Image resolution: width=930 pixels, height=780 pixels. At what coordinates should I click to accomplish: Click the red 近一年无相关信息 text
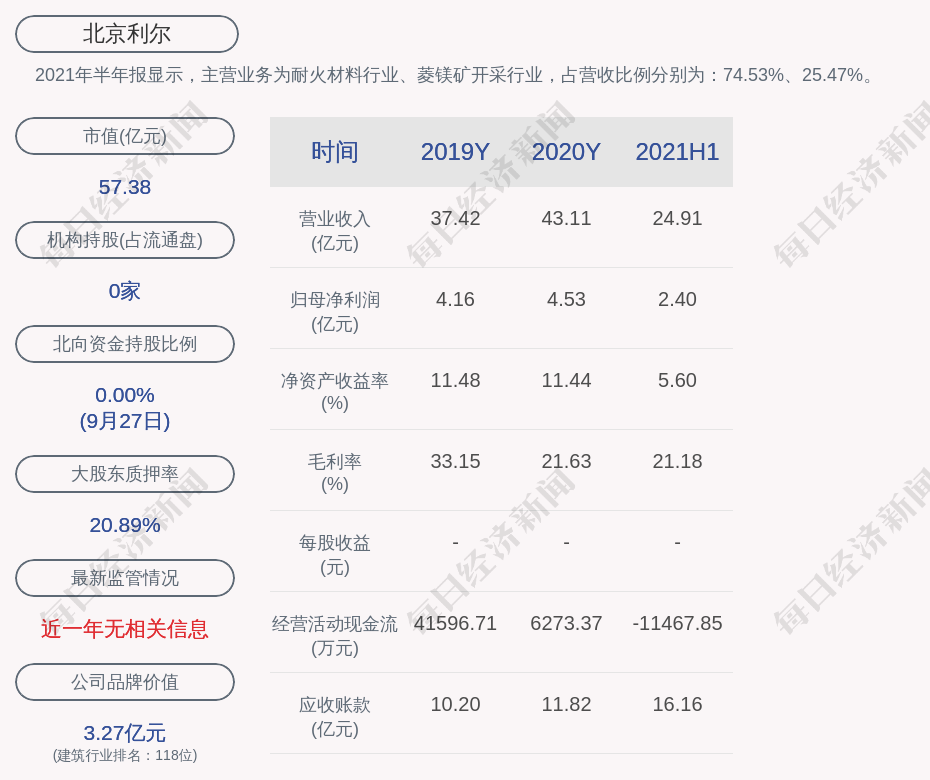coord(125,629)
